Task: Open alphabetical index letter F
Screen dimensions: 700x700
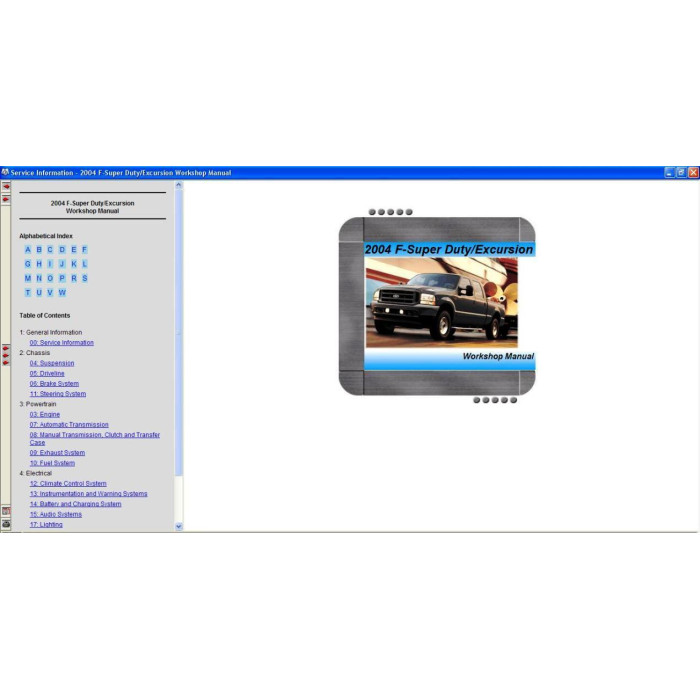Action: (84, 250)
